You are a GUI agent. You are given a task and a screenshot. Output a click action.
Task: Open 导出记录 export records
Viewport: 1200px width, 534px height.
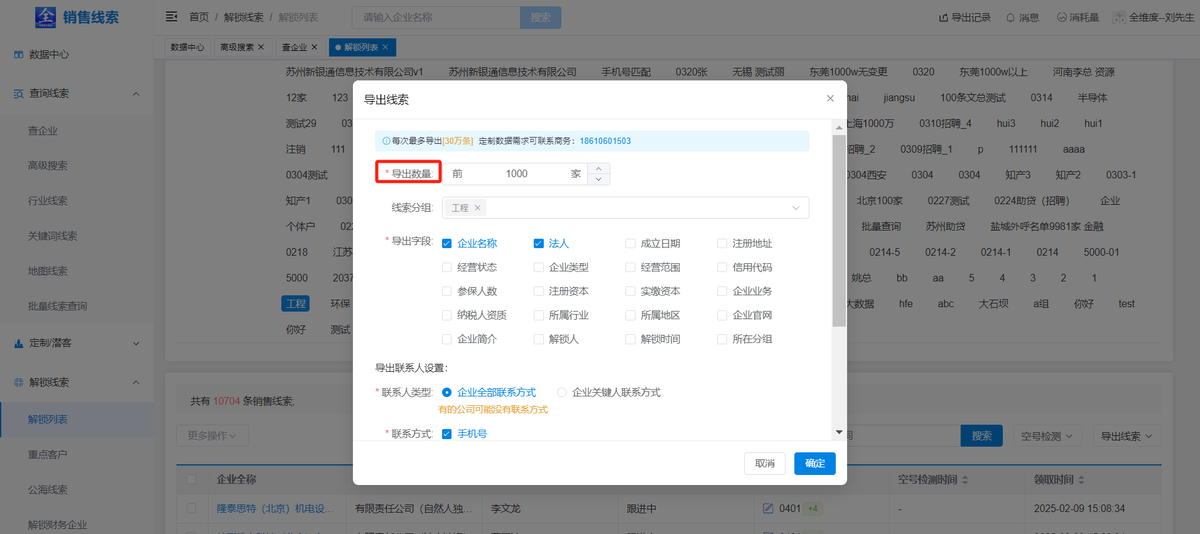[x=965, y=18]
